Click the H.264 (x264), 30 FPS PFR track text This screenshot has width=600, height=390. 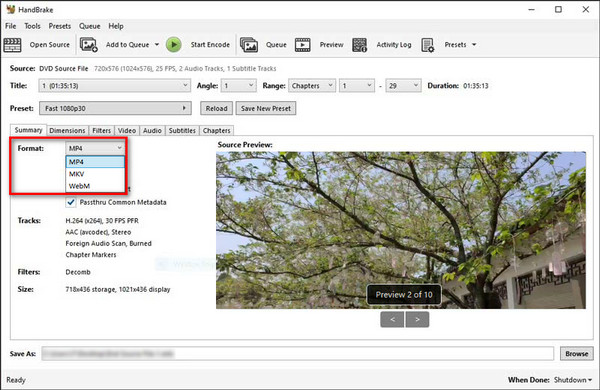coord(102,220)
